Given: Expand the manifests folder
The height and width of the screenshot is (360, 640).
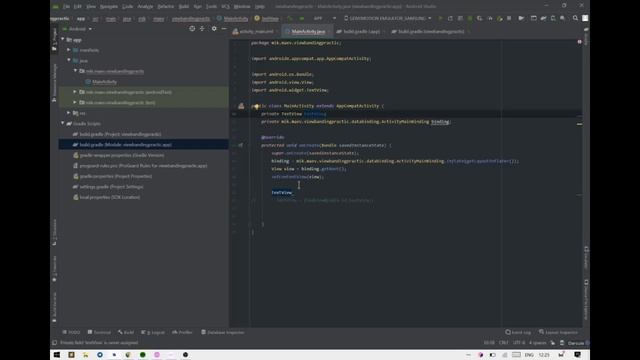Looking at the screenshot, I should (x=69, y=50).
